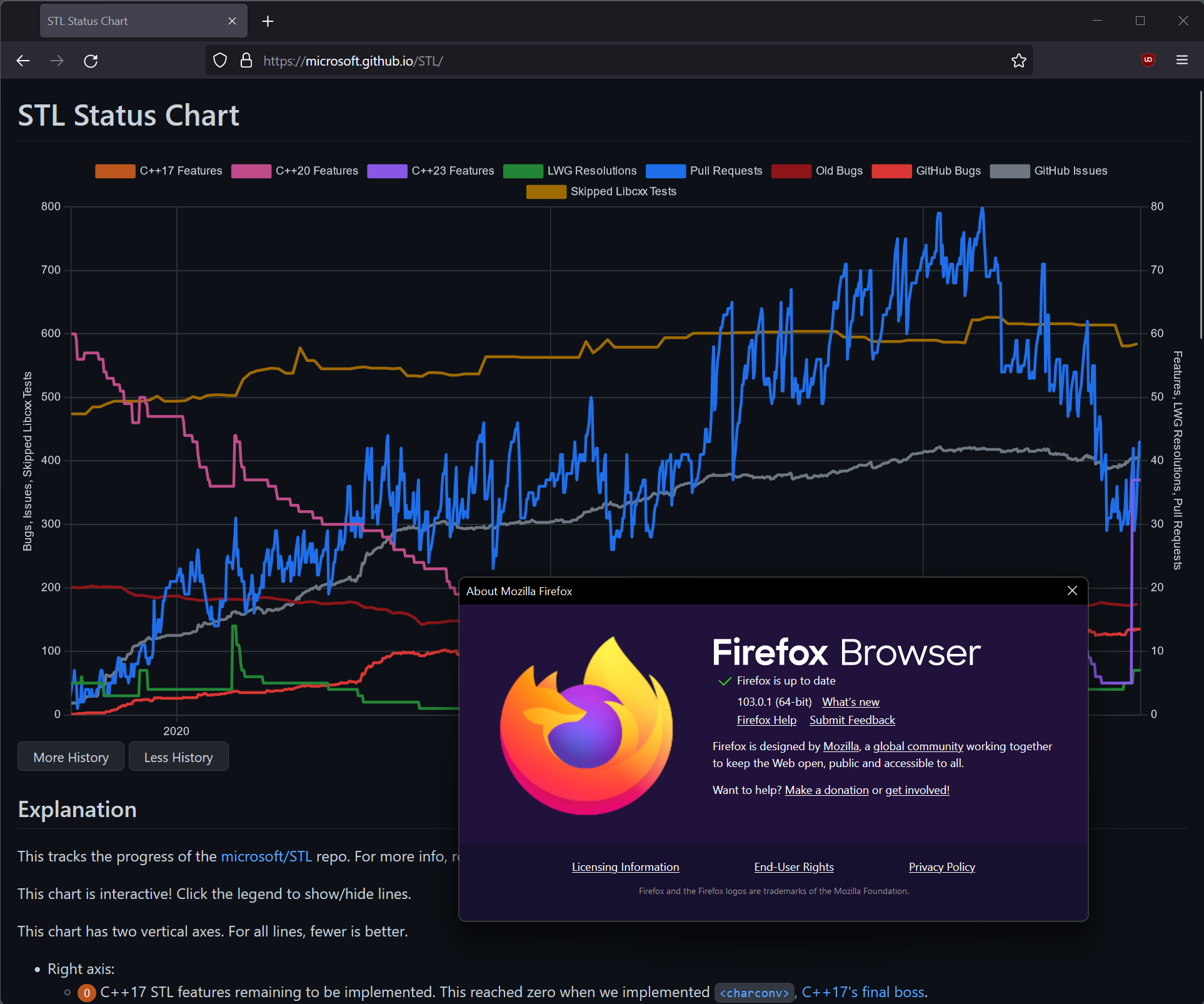Viewport: 1204px width, 1004px height.
Task: Click the orange C++17 Features legend swatch
Action: pyautogui.click(x=115, y=171)
